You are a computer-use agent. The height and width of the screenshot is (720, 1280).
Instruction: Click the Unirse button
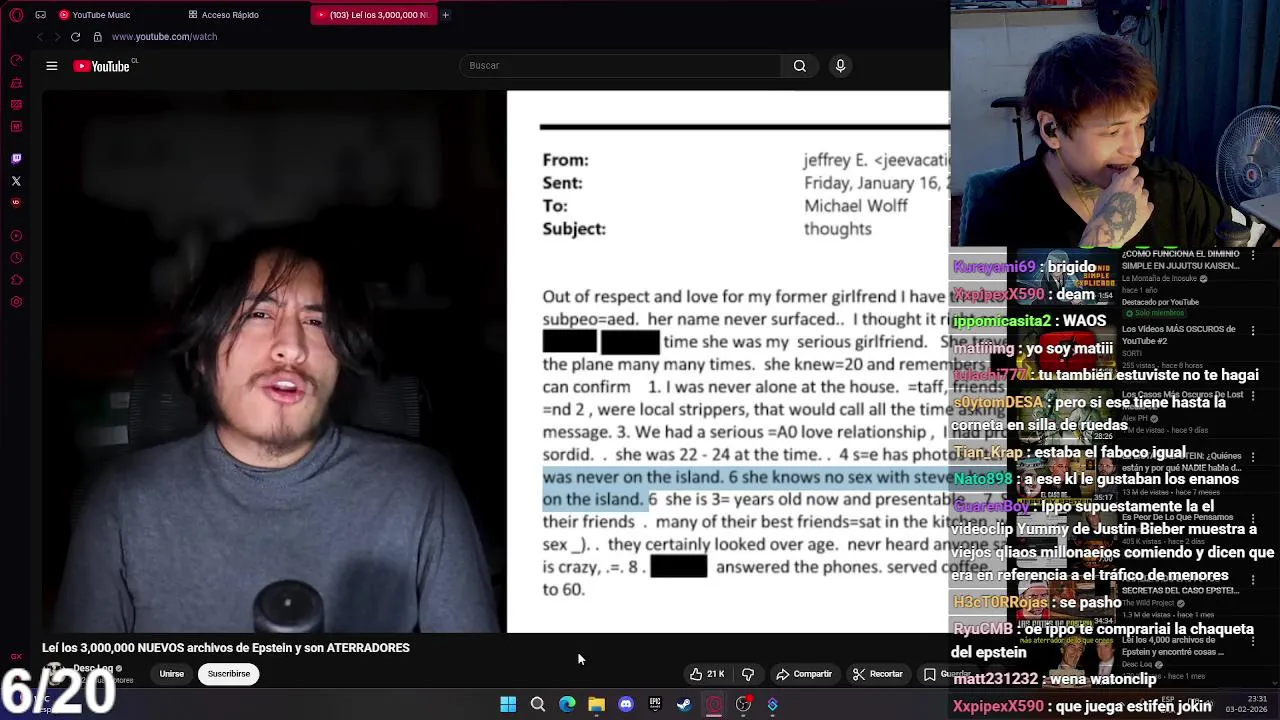tap(171, 674)
